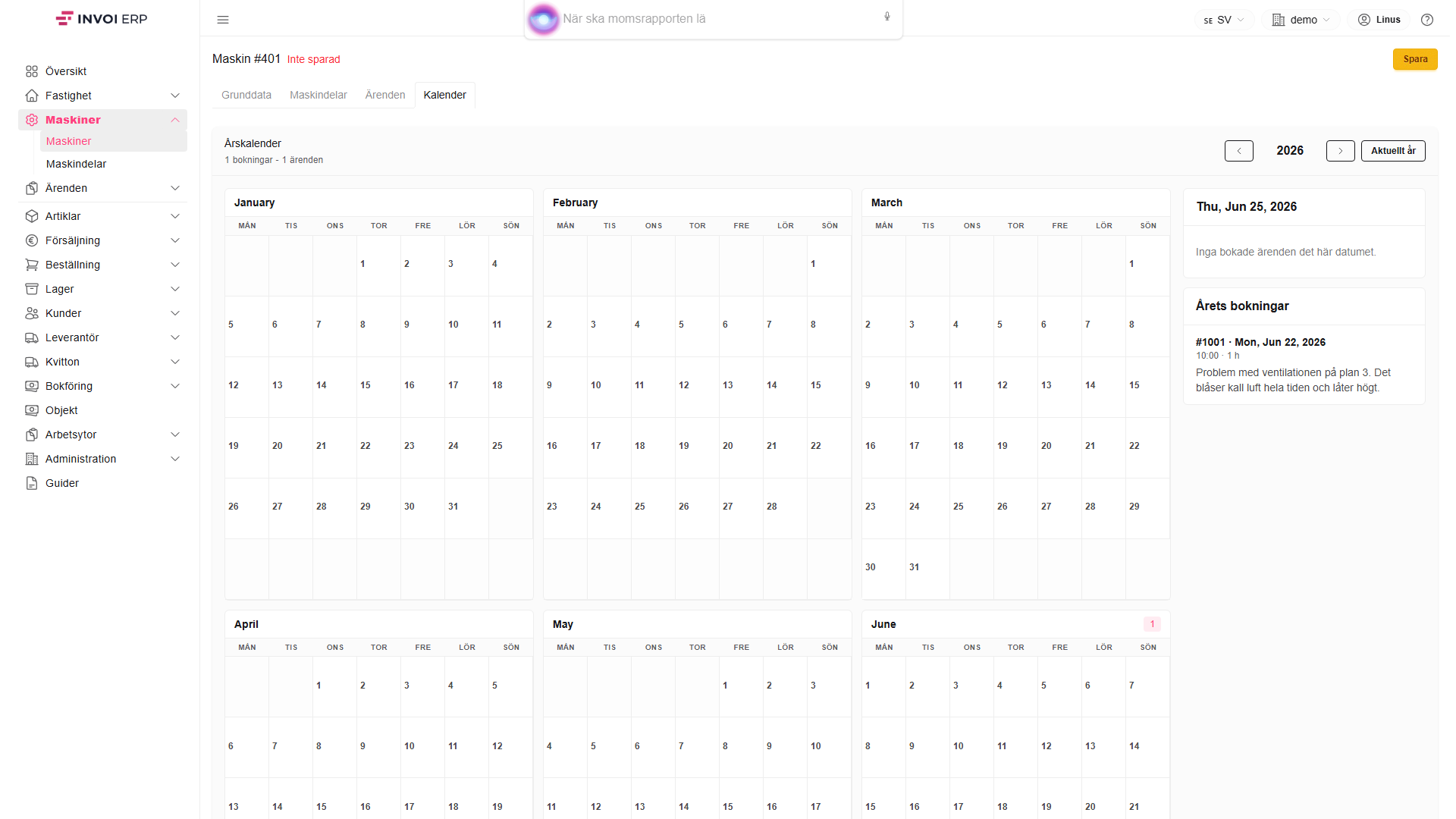Click the Aktuellt år button
The width and height of the screenshot is (1456, 819).
coord(1393,151)
